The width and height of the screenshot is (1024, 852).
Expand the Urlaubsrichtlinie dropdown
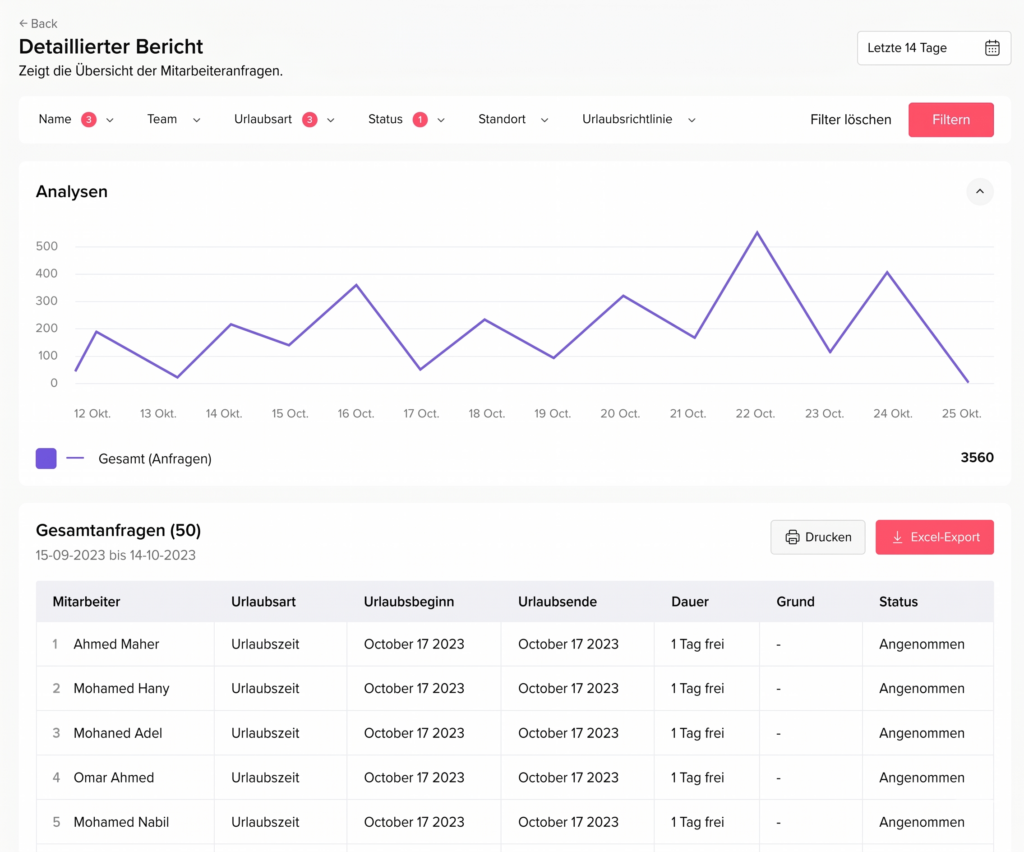click(638, 120)
